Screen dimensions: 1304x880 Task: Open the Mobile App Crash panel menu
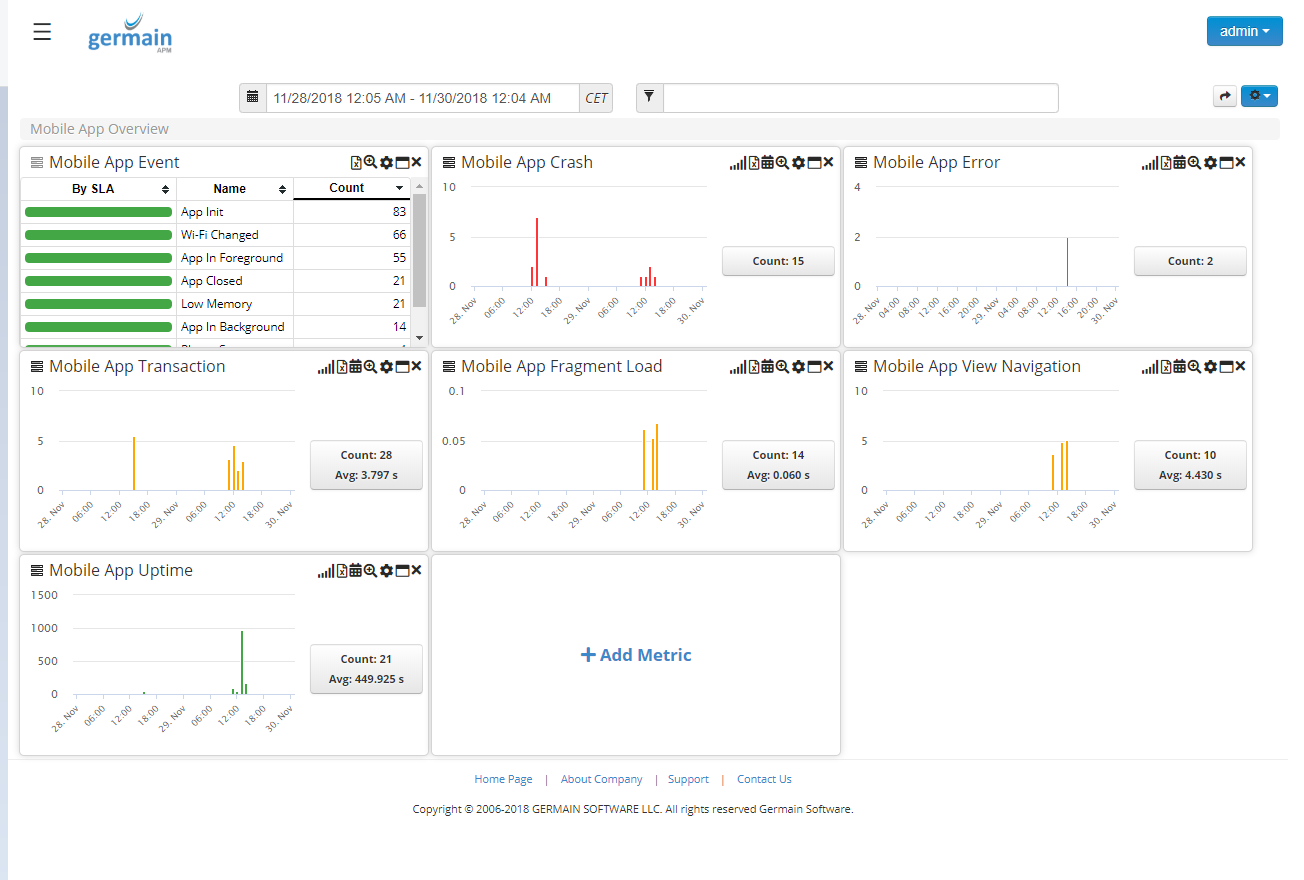449,163
